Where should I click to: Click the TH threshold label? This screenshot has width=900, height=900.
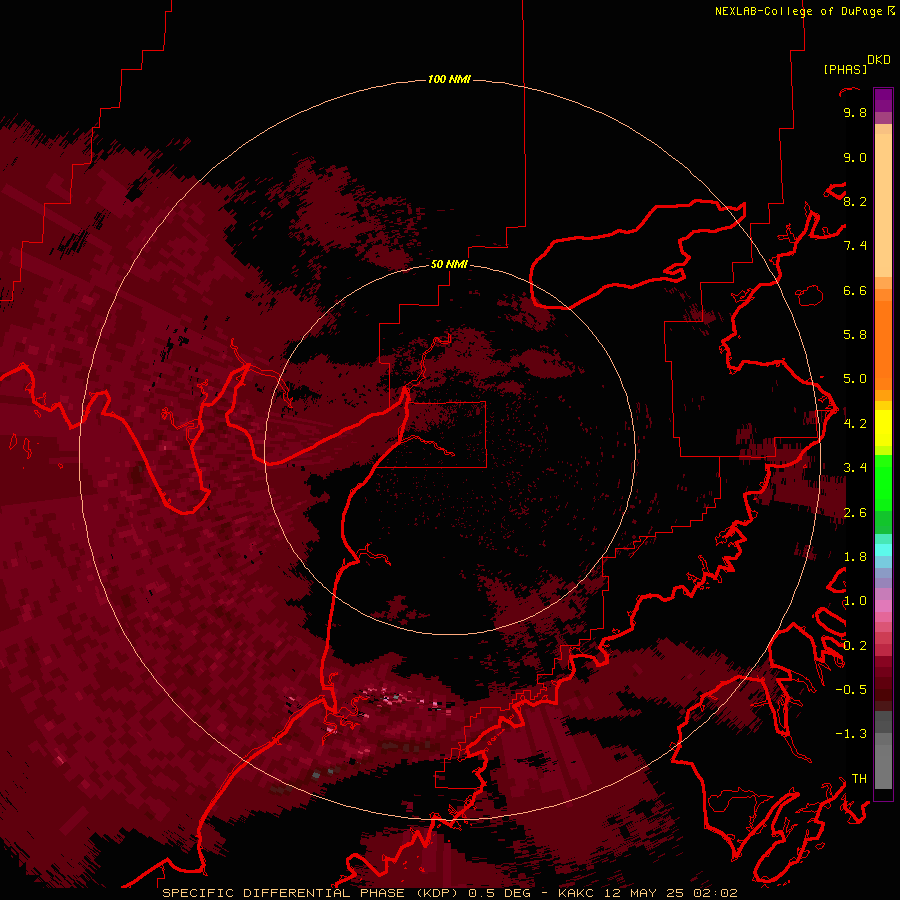[x=859, y=779]
